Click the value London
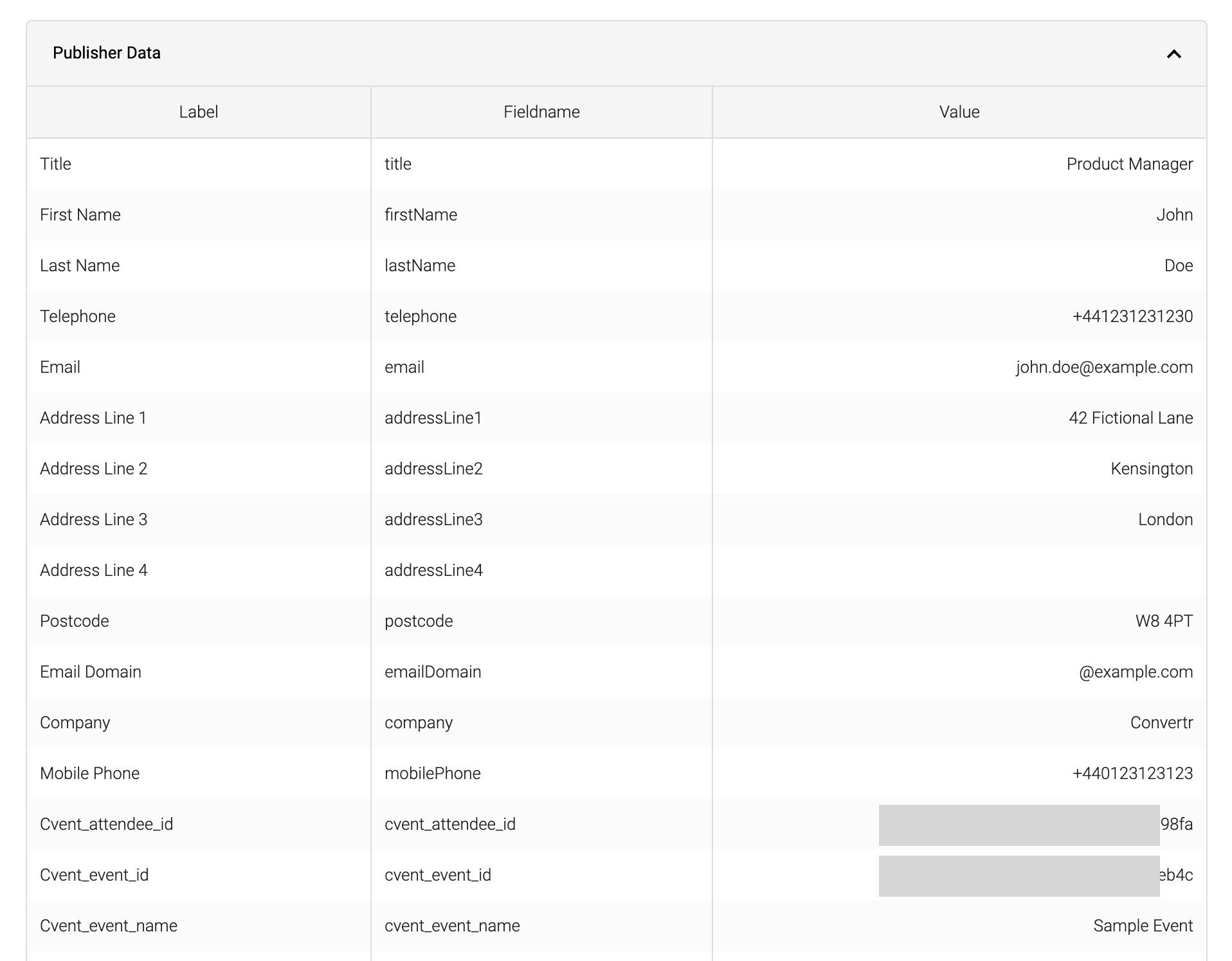The height and width of the screenshot is (961, 1232). click(x=1166, y=519)
